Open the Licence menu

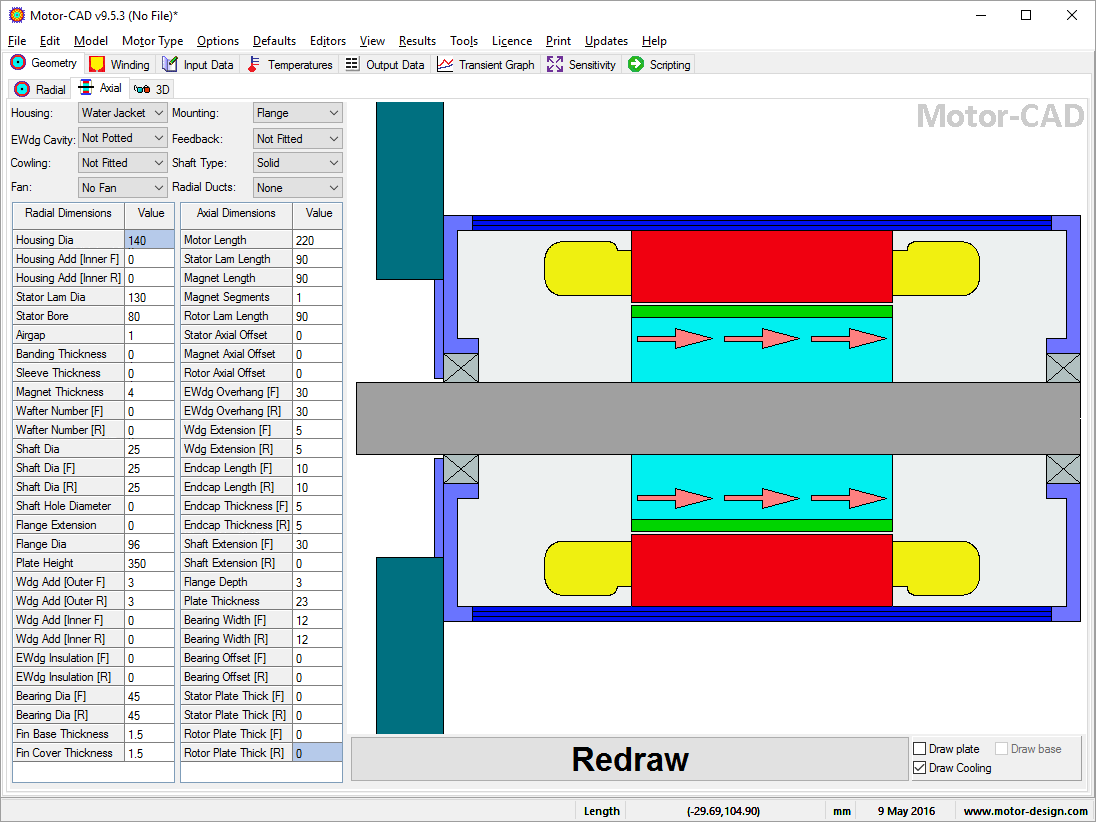click(512, 41)
